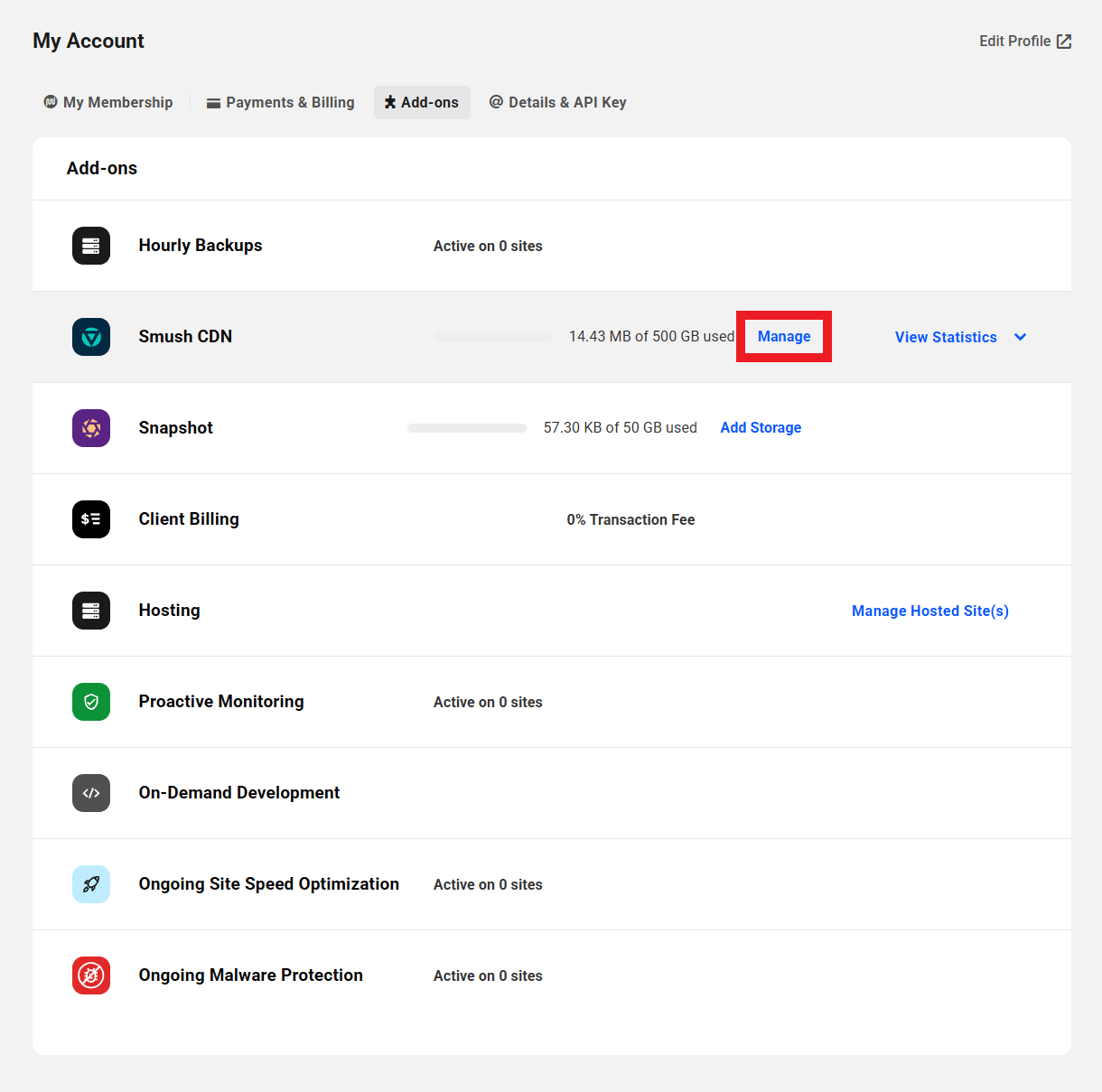Click the red Malware Protection bug icon
The image size is (1102, 1092).
[91, 975]
